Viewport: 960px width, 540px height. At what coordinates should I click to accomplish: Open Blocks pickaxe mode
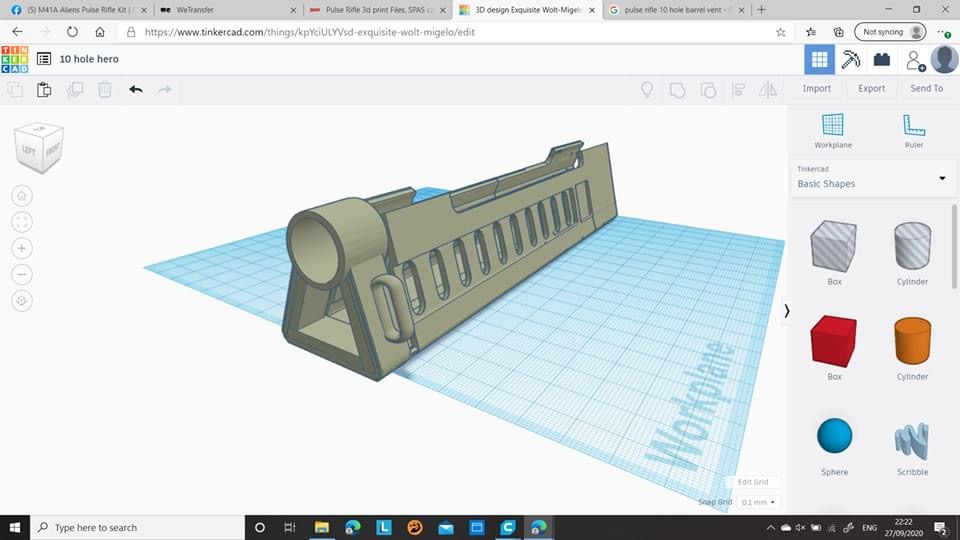[x=850, y=59]
